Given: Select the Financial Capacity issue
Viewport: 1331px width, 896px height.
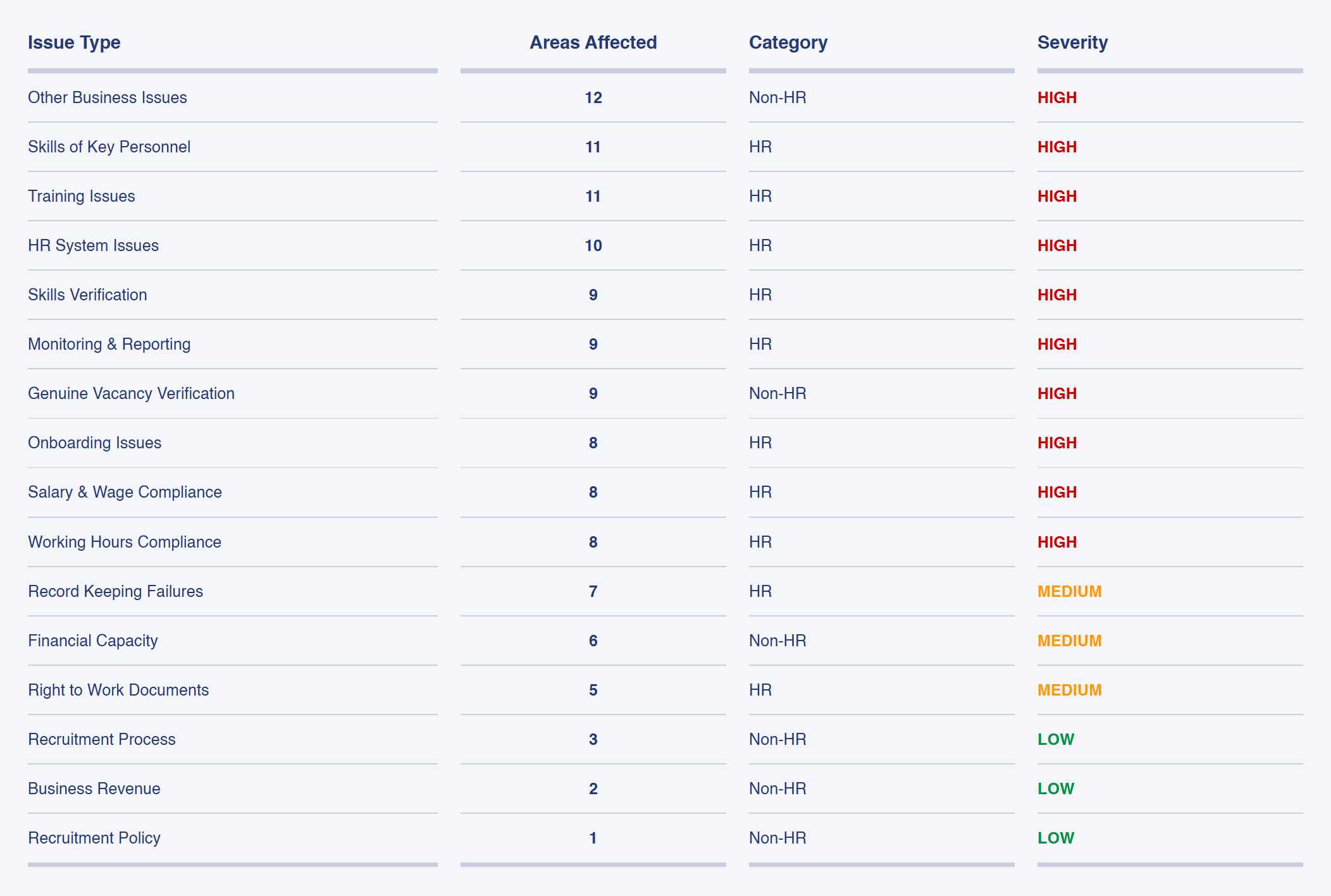Looking at the screenshot, I should tap(92, 641).
